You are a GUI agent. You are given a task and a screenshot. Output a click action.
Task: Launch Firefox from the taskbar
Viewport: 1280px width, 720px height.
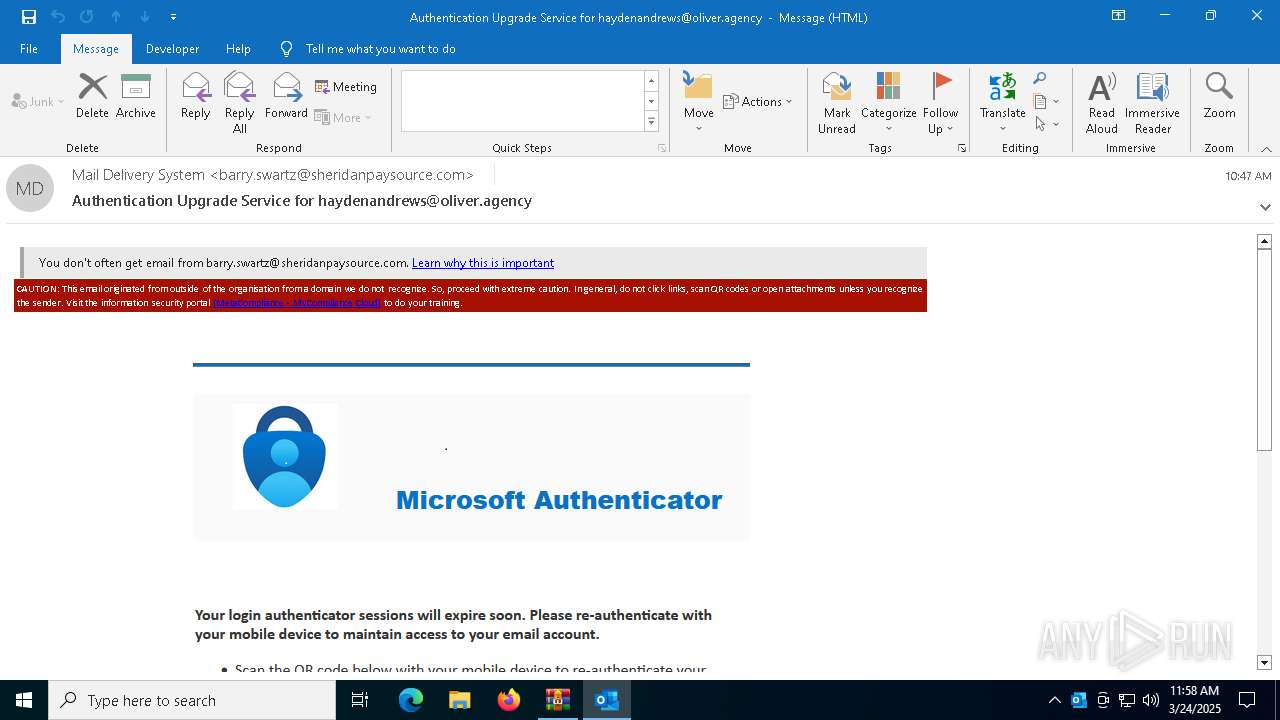coord(509,700)
